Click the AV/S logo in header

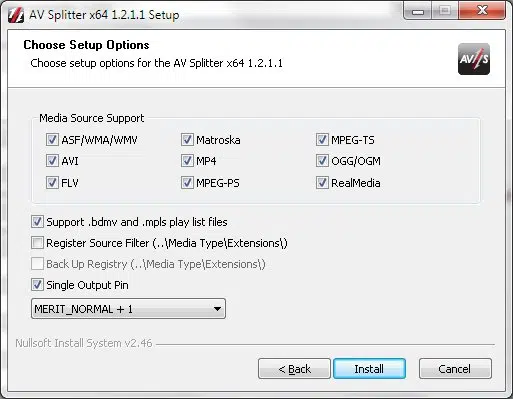click(x=474, y=59)
